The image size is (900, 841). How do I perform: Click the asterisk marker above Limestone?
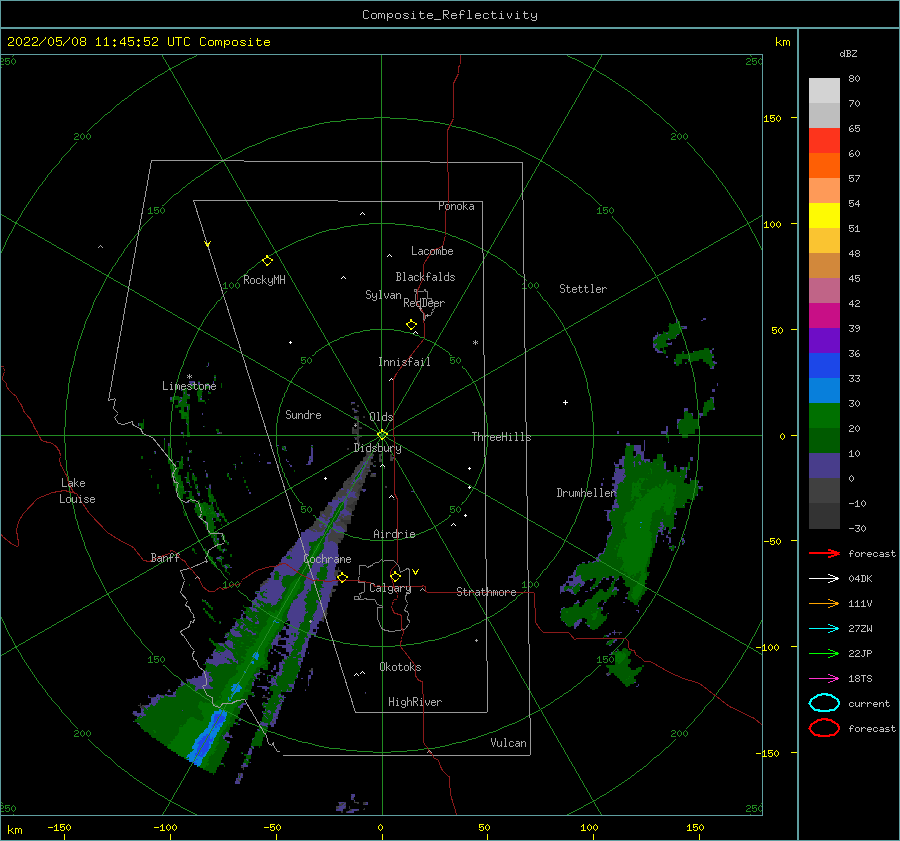click(x=189, y=377)
